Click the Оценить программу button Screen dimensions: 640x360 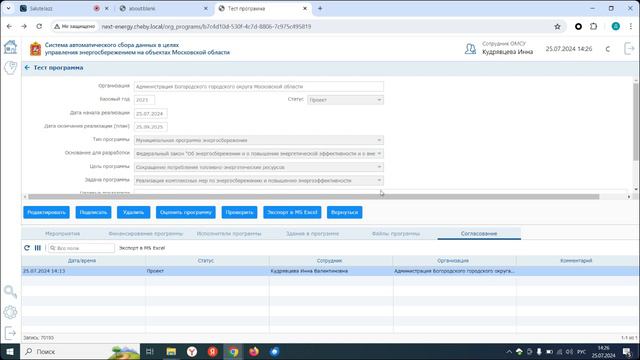click(186, 212)
